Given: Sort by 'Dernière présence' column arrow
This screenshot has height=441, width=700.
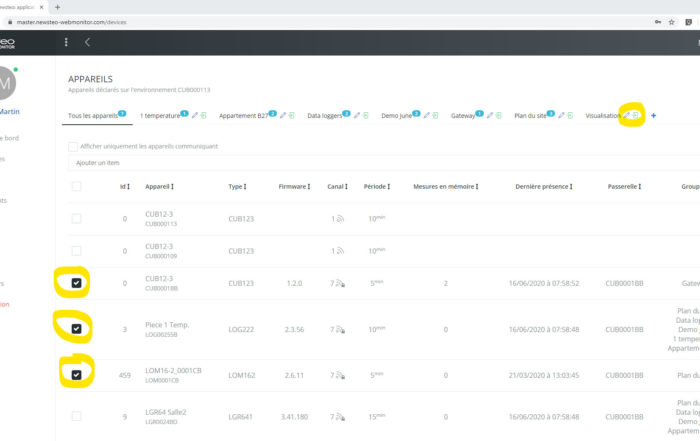Looking at the screenshot, I should click(571, 187).
